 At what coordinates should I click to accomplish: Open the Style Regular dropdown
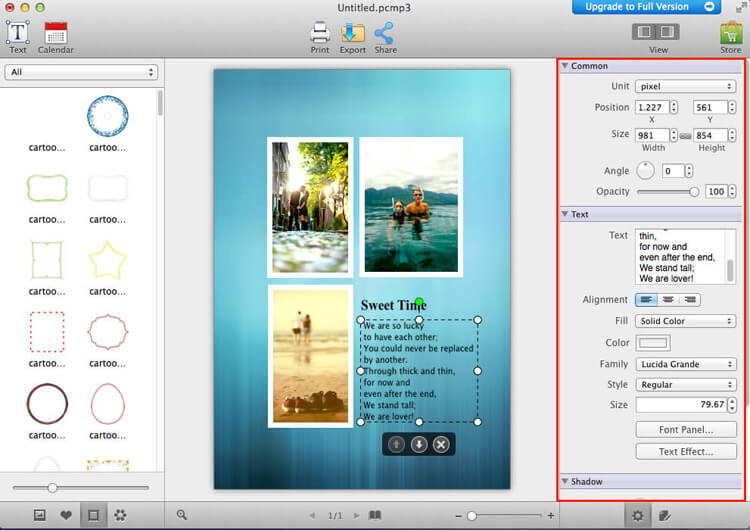pos(685,385)
